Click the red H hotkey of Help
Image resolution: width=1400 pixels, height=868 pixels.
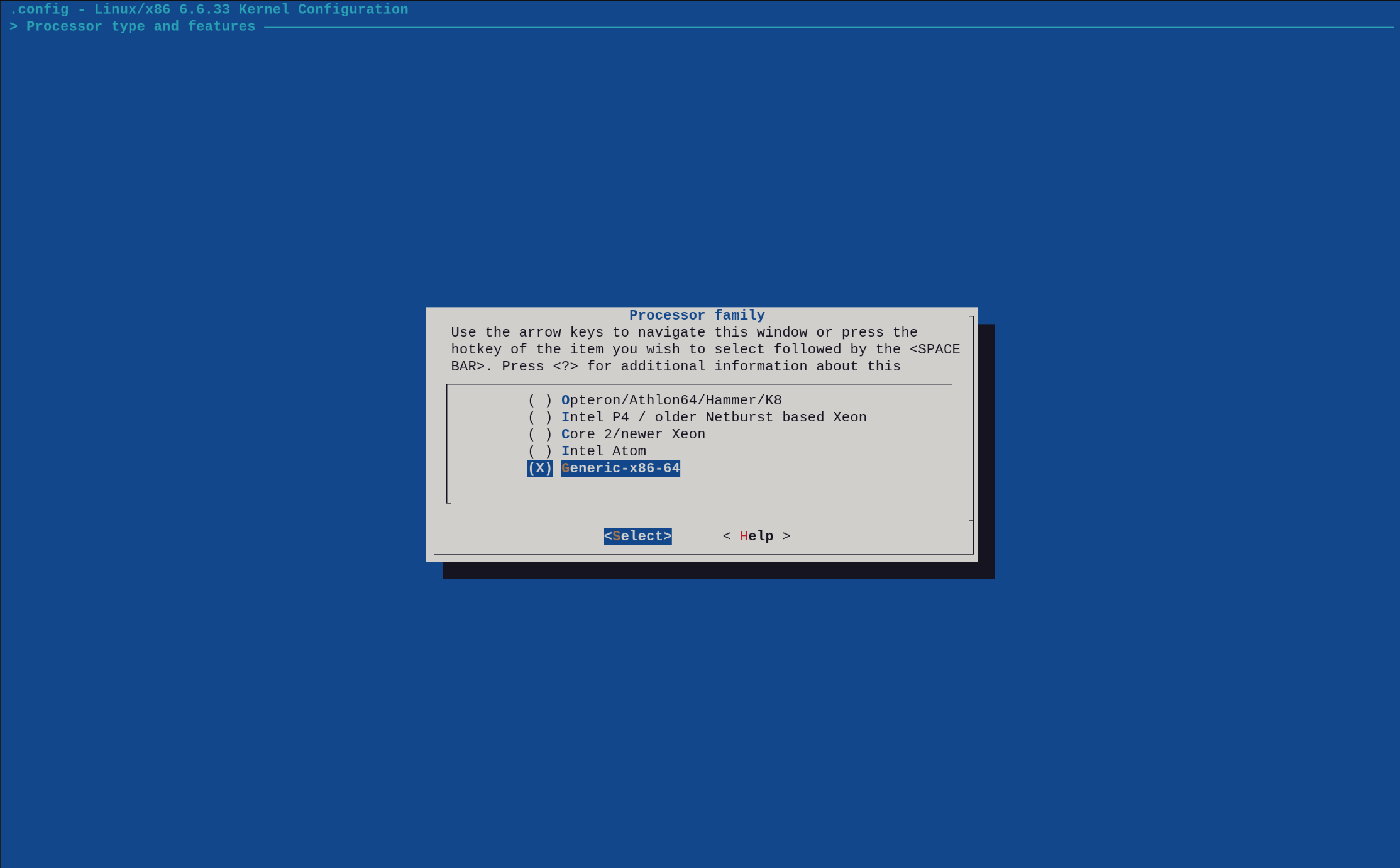[744, 536]
